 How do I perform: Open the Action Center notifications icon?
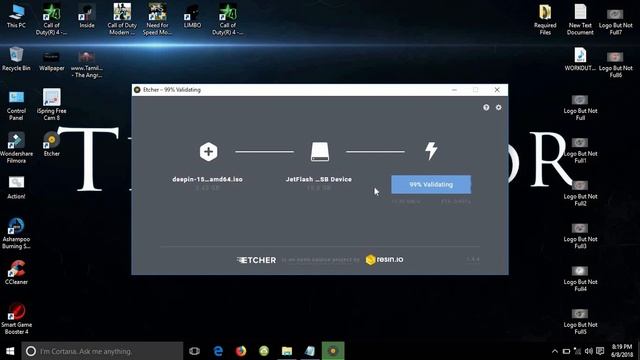(600, 351)
